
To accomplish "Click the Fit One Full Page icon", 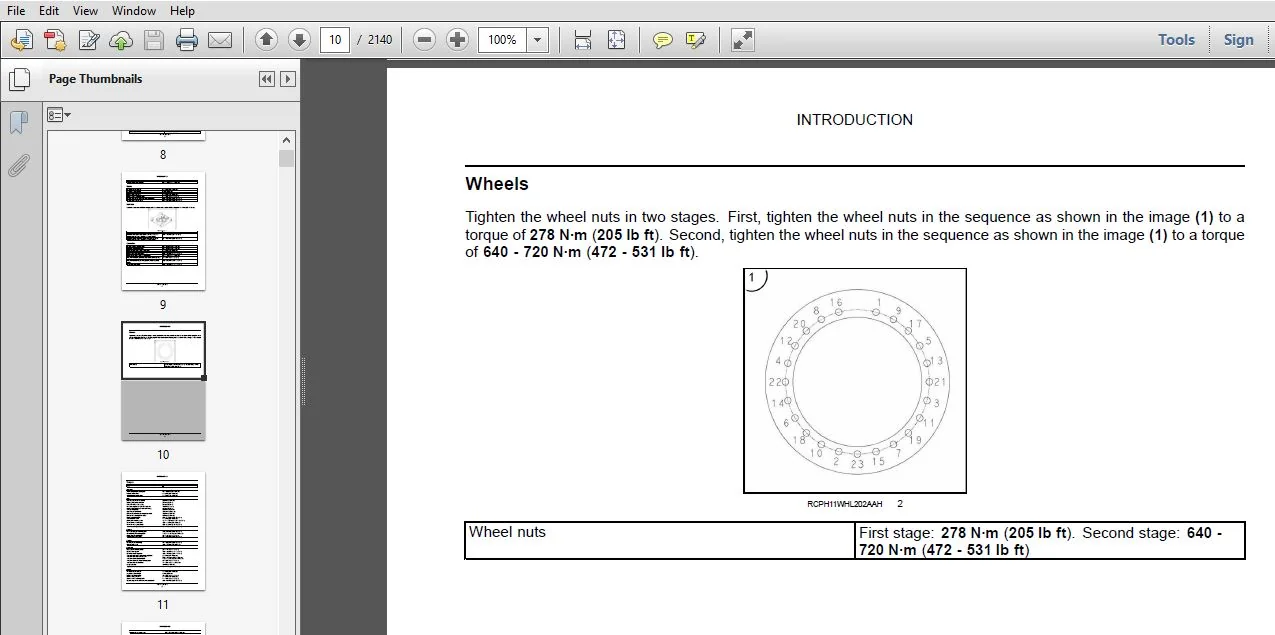I will [x=616, y=40].
